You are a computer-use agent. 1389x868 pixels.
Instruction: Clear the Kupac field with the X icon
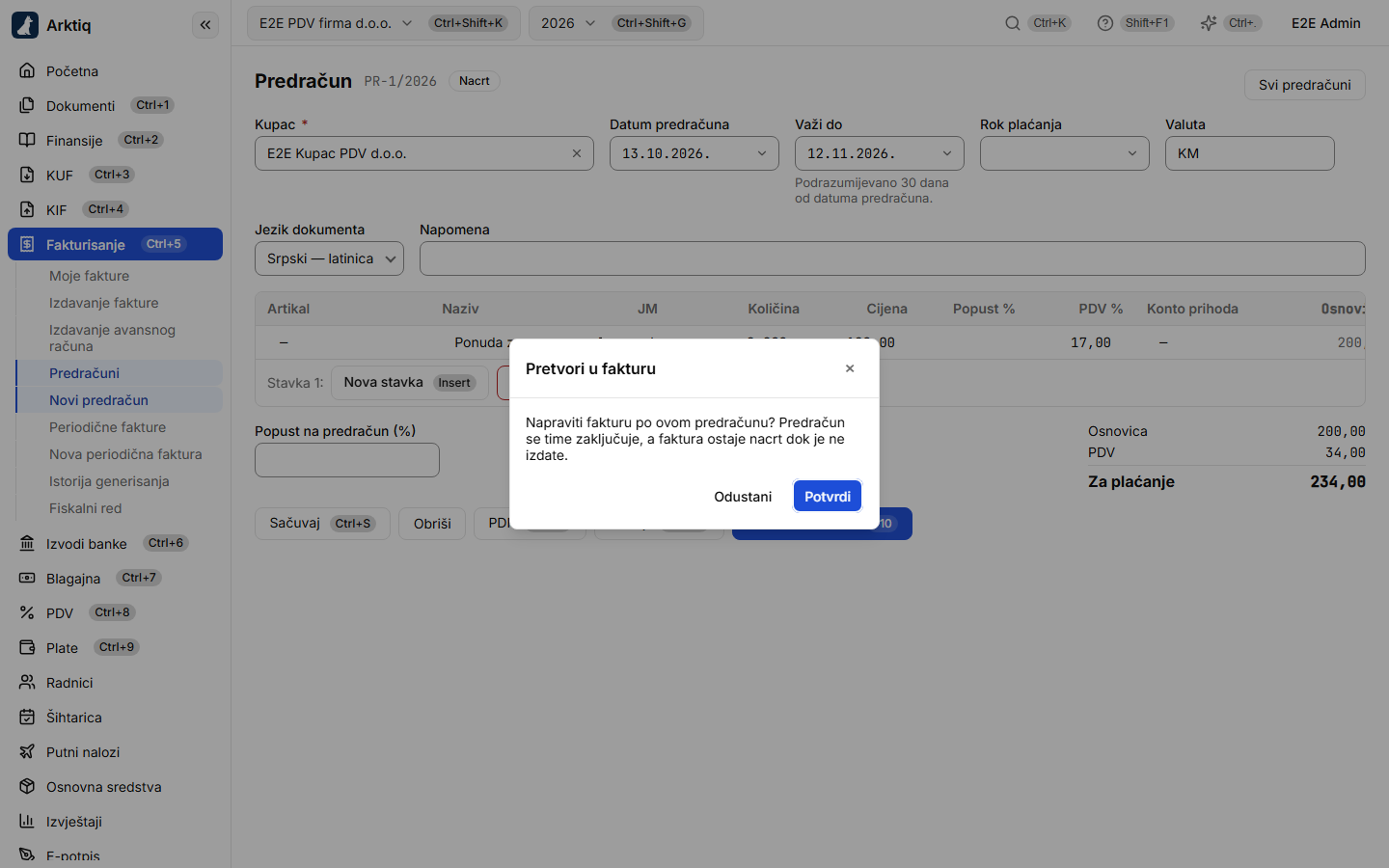click(x=577, y=153)
